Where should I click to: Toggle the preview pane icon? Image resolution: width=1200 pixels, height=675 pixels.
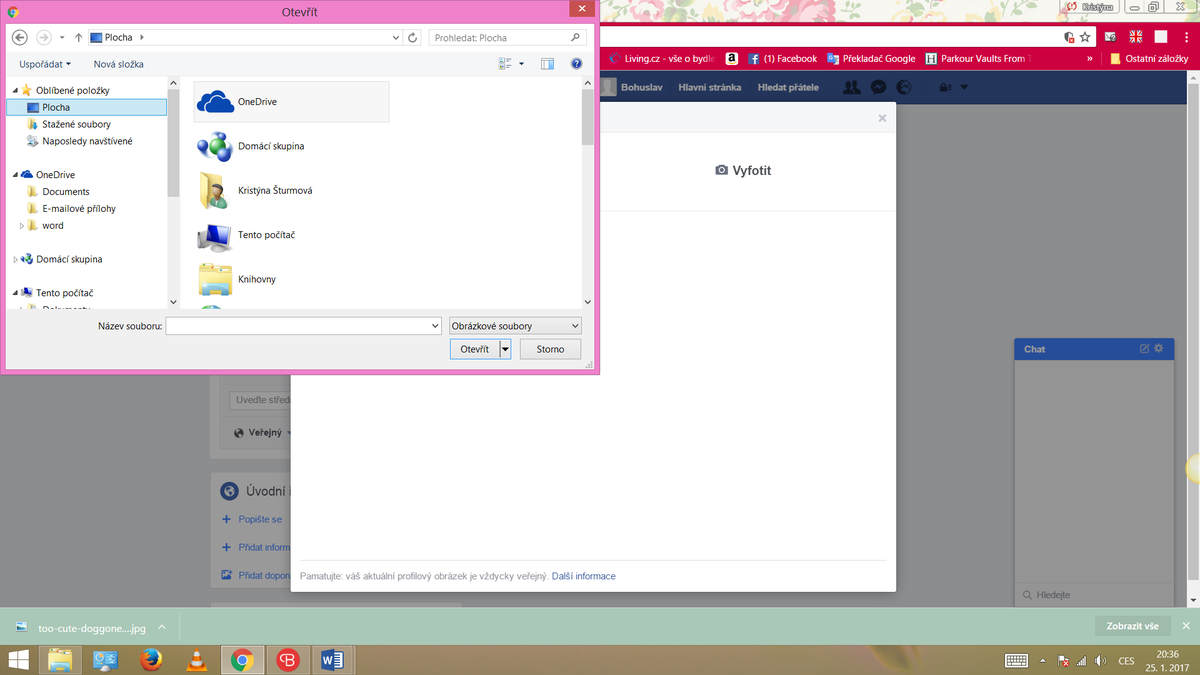click(547, 64)
